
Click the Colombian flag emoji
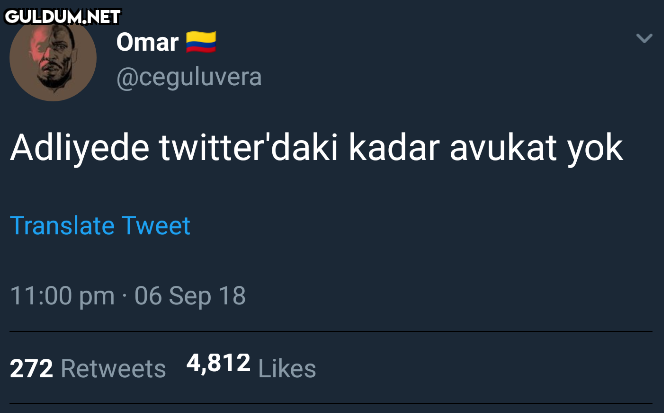pyautogui.click(x=201, y=42)
